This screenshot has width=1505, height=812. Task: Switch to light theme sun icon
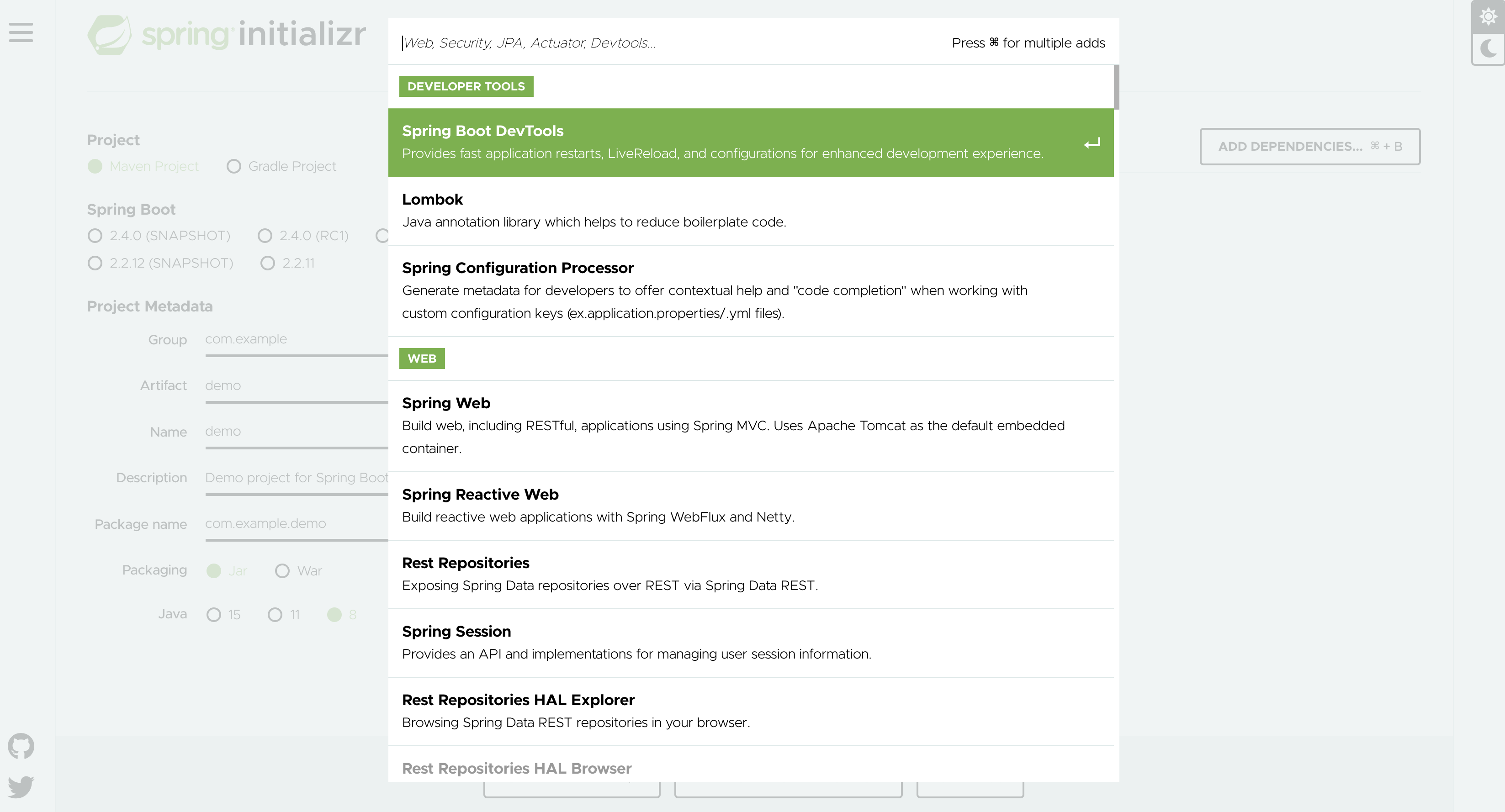point(1488,16)
